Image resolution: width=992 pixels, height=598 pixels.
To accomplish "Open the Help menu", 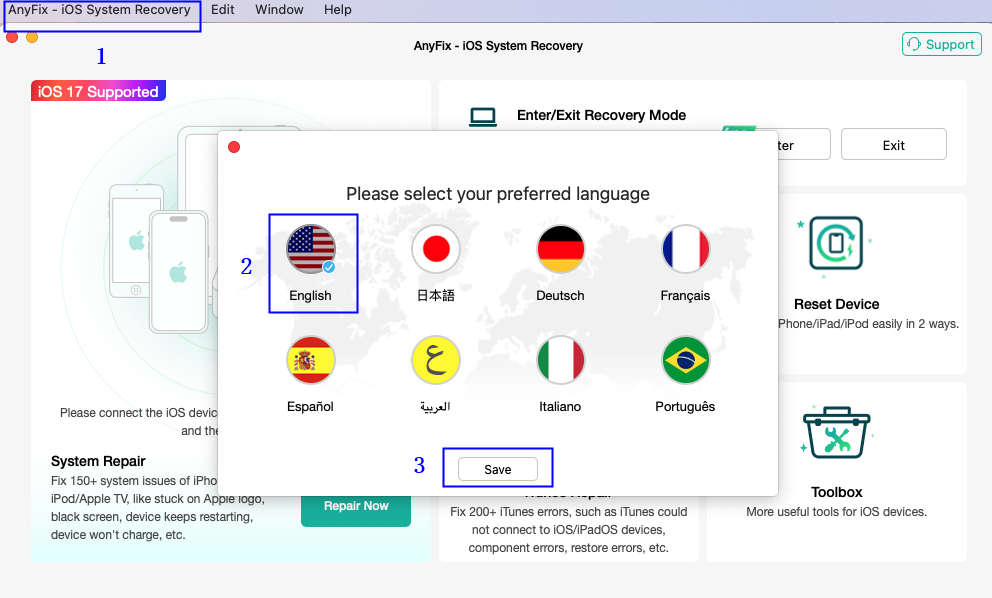I will click(x=338, y=10).
